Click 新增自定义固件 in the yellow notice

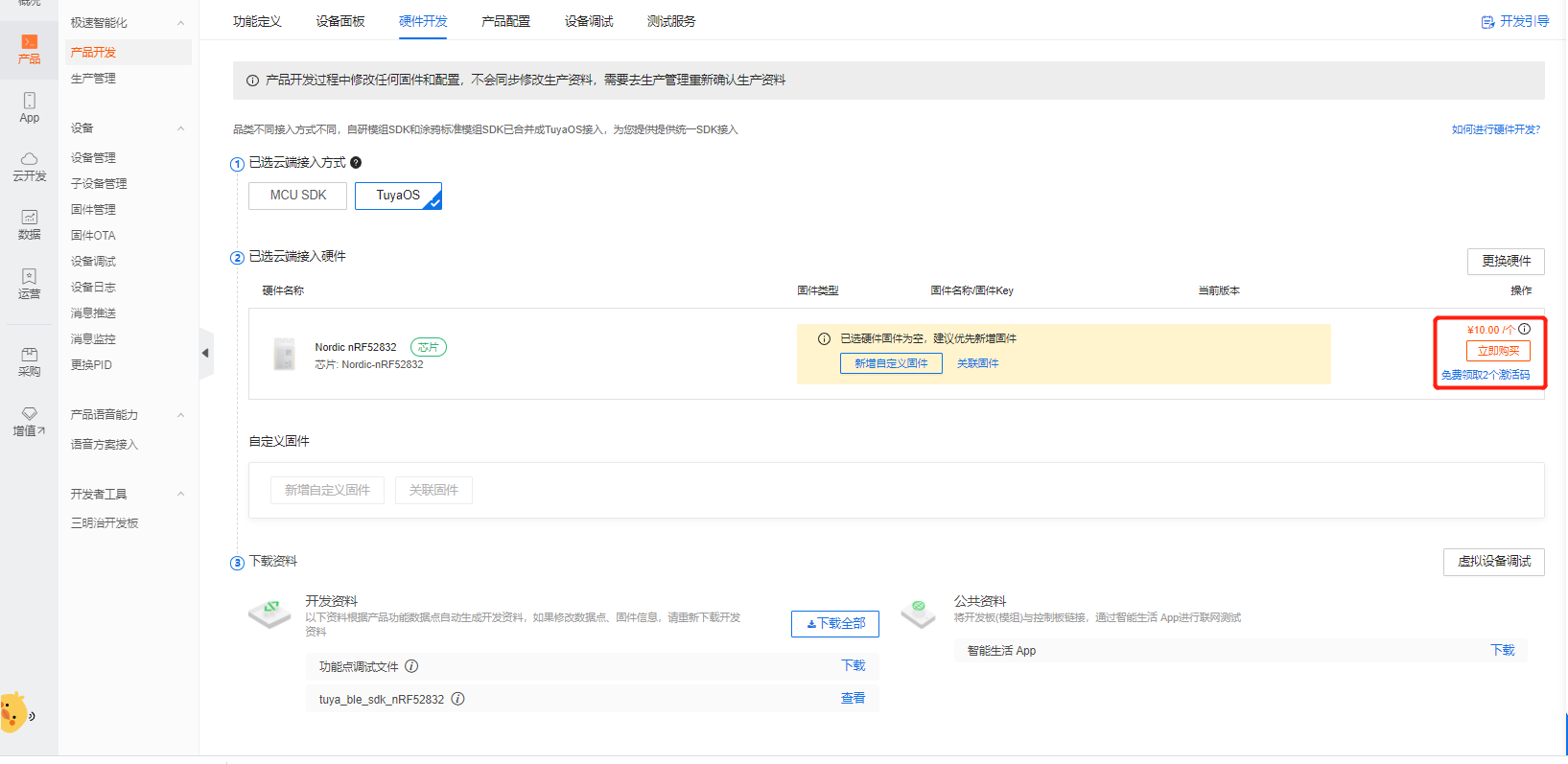click(x=891, y=363)
